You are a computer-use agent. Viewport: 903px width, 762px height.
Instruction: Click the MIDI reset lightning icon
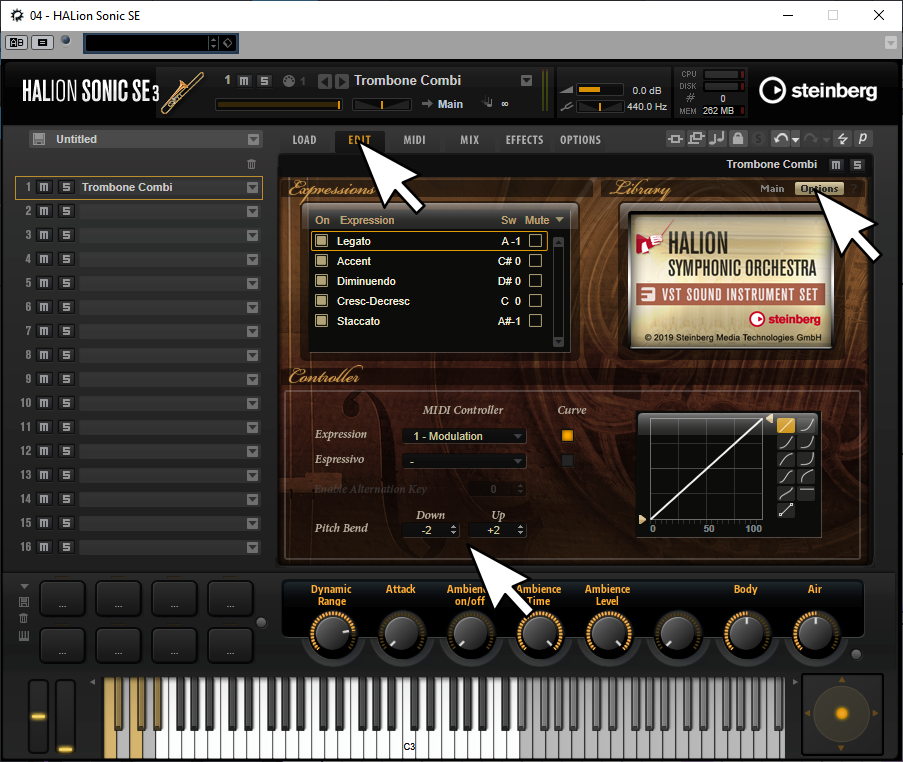pos(843,139)
